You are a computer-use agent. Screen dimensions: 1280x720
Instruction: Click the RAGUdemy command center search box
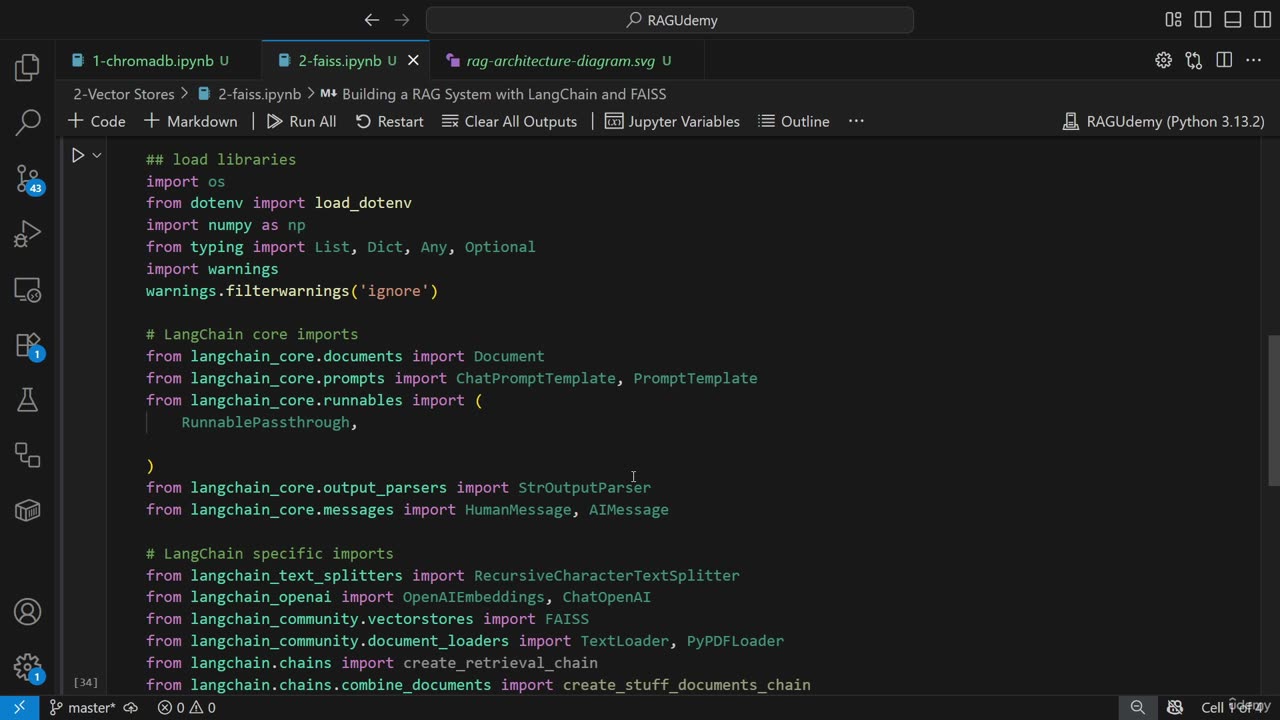click(x=670, y=20)
